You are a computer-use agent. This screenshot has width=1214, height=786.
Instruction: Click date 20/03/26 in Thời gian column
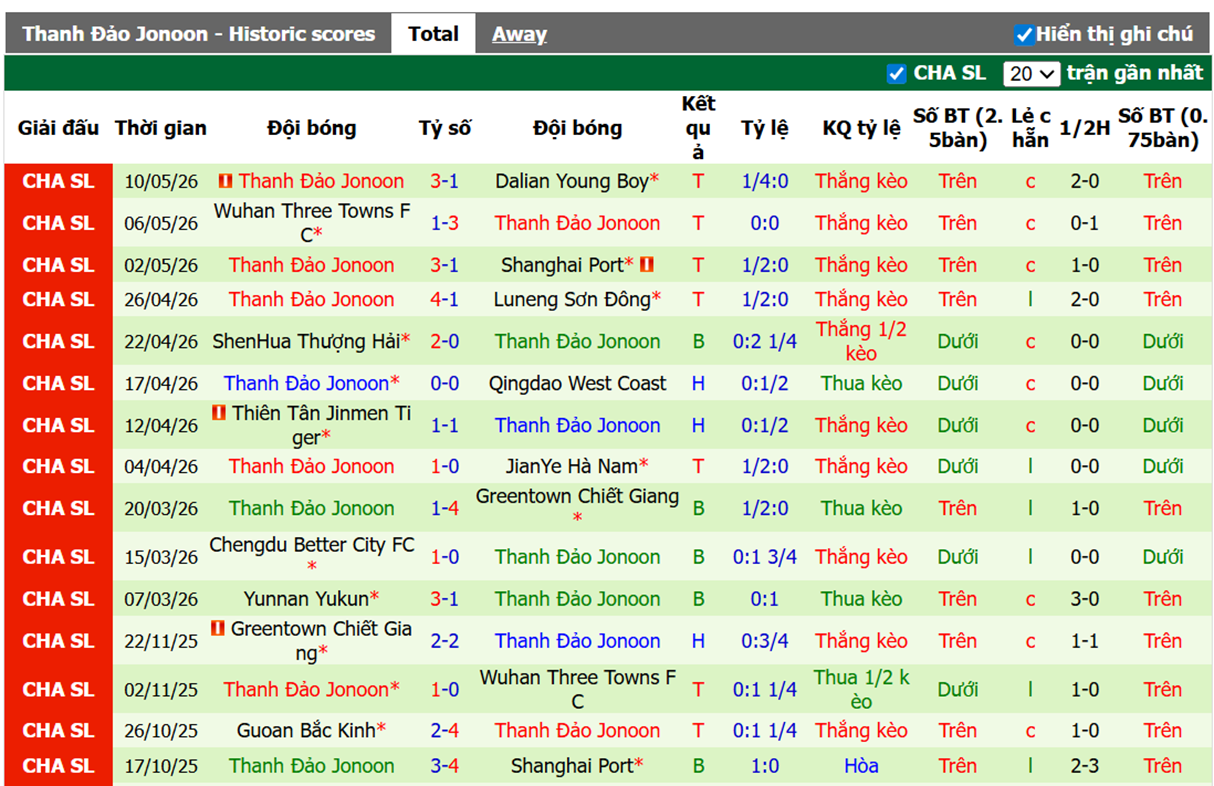[161, 508]
